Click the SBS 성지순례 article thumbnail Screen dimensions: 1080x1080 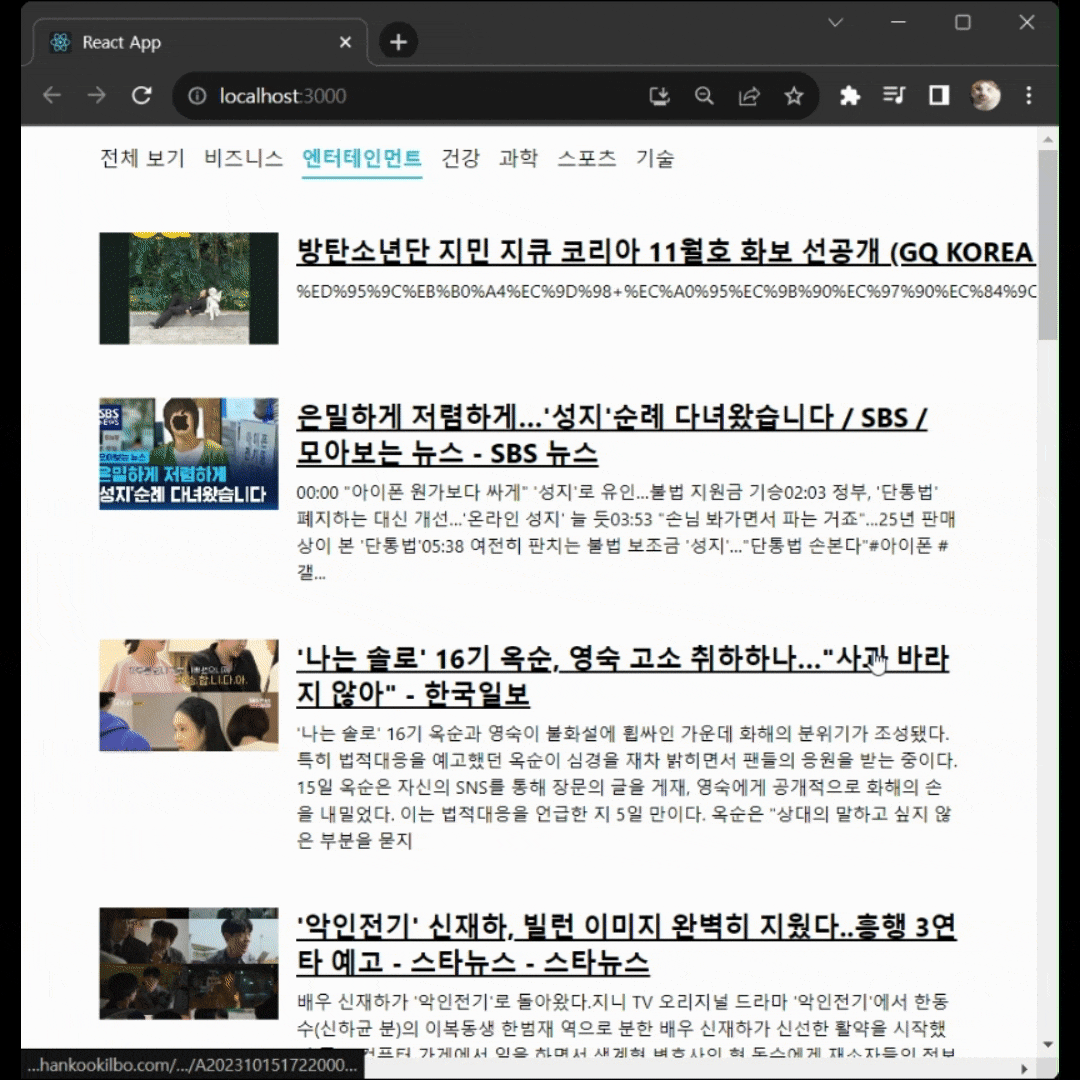pyautogui.click(x=189, y=453)
